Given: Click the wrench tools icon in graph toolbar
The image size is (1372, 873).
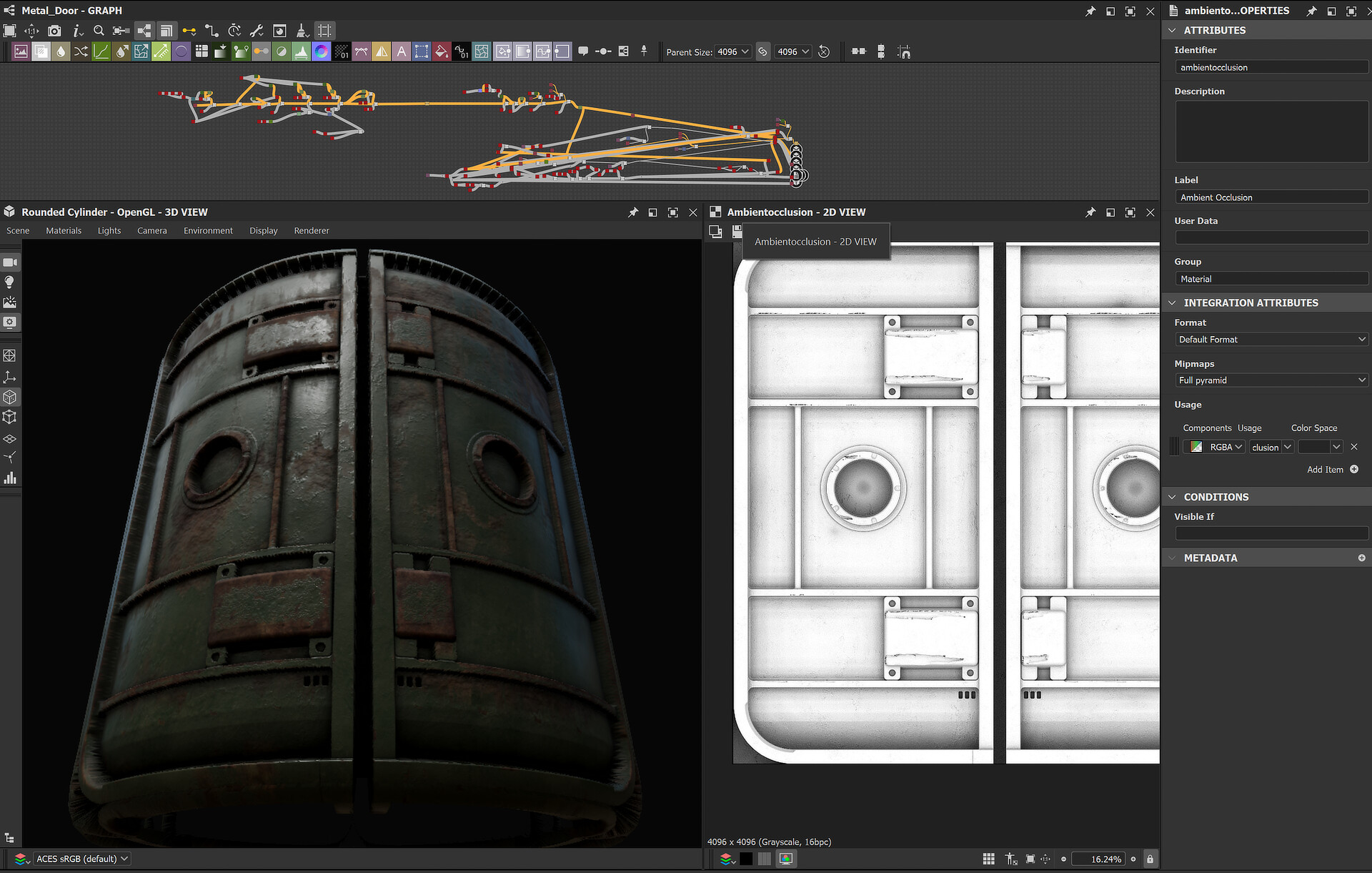Looking at the screenshot, I should pos(257,31).
